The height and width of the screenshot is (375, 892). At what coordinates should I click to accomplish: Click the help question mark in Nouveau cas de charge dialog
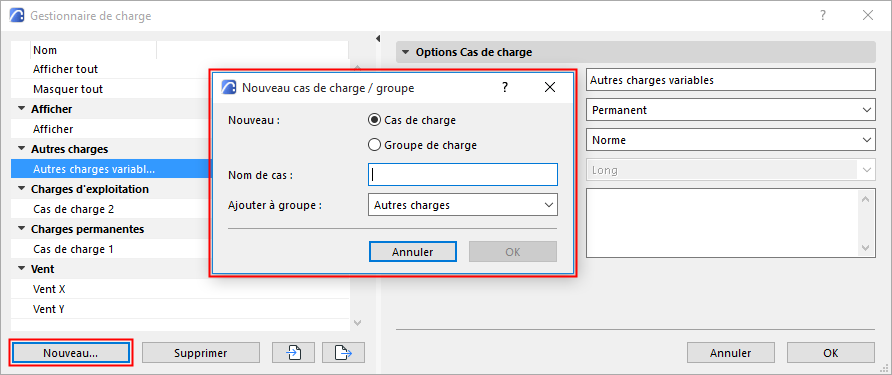[x=505, y=87]
